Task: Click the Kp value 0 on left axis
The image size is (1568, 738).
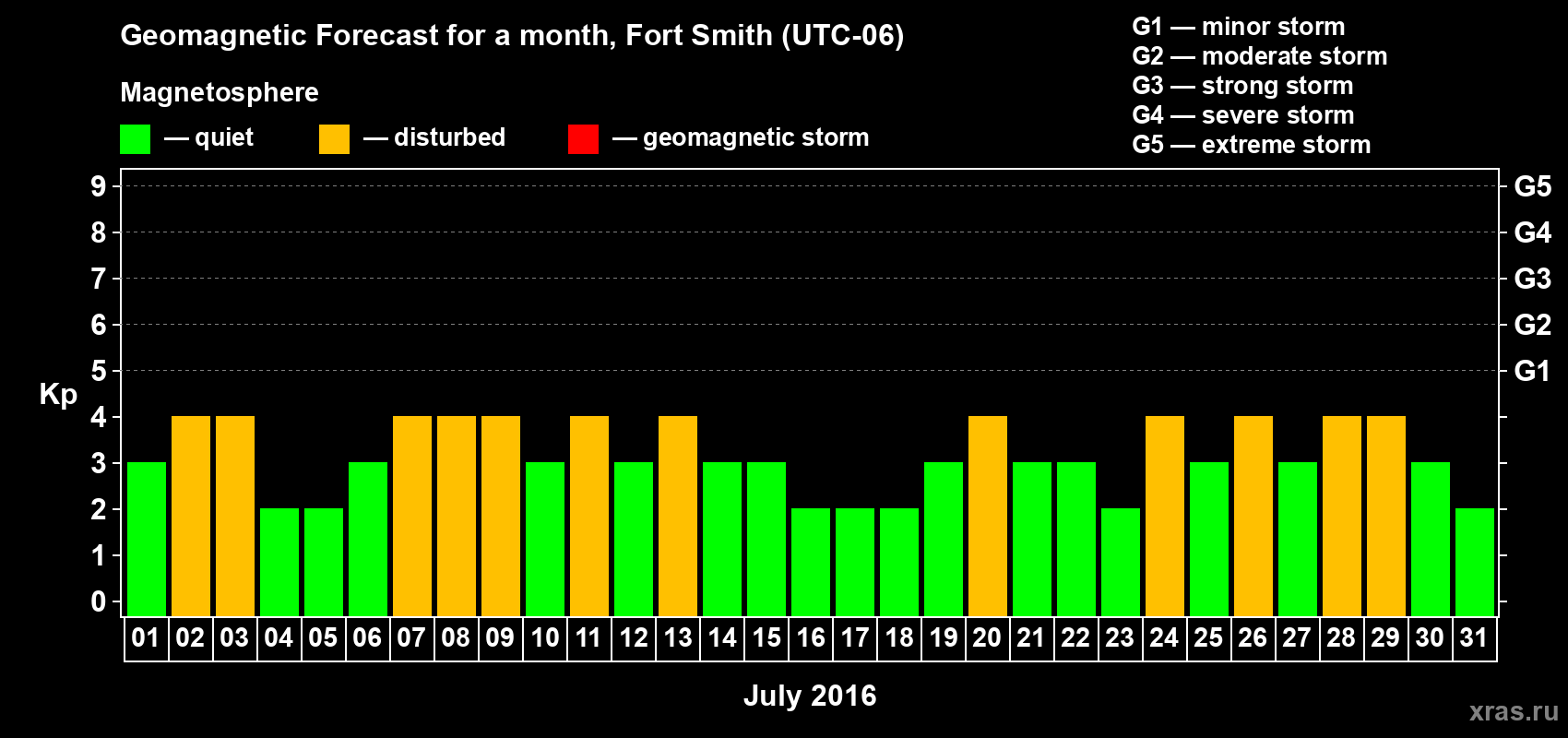Action: pos(99,601)
